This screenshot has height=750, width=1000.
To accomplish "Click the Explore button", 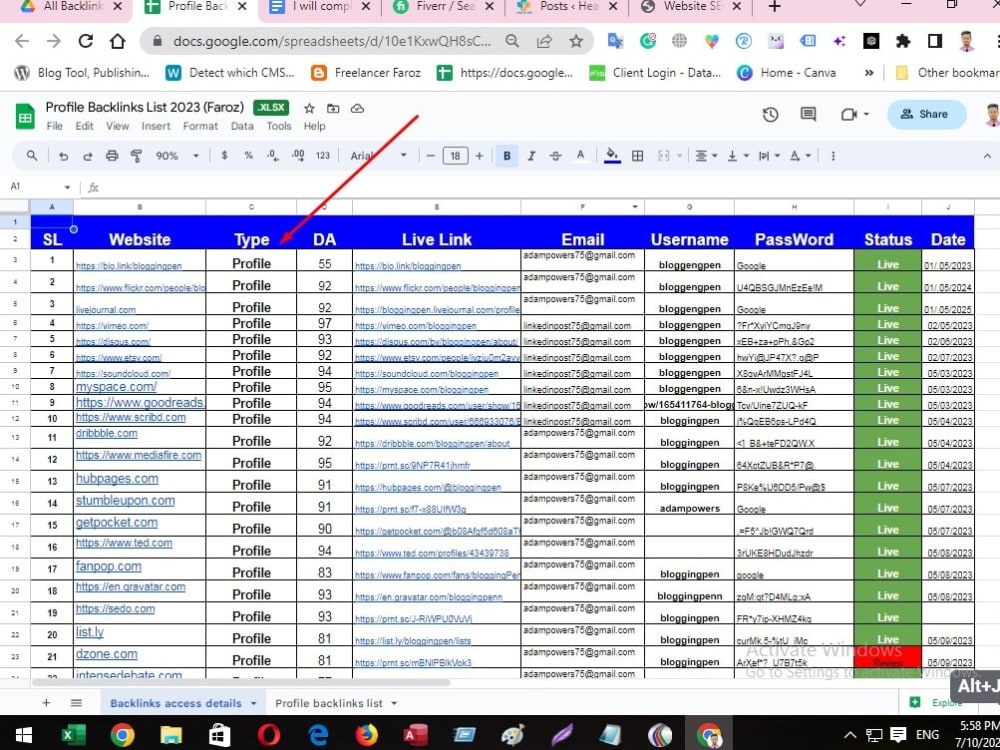I will (x=936, y=702).
